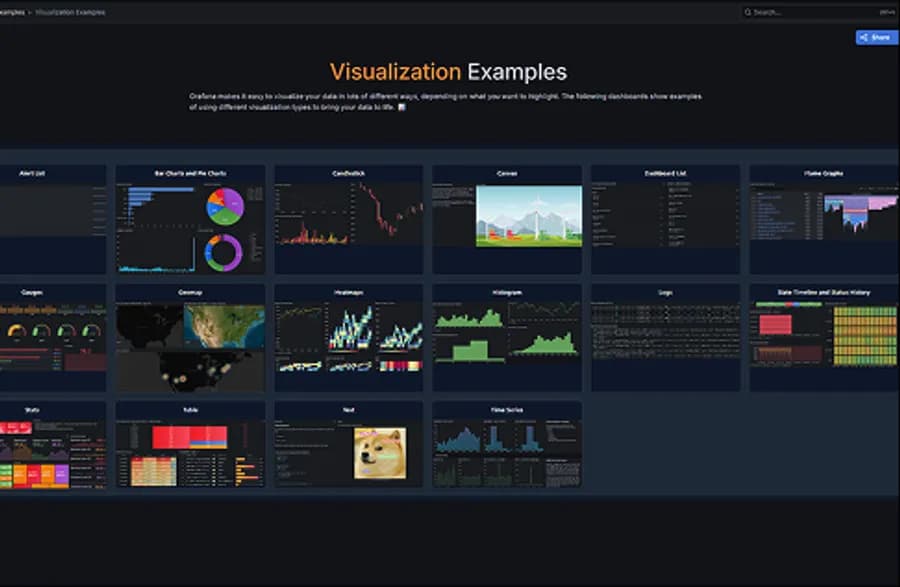
Task: Click the Logs panel title
Action: tap(665, 293)
